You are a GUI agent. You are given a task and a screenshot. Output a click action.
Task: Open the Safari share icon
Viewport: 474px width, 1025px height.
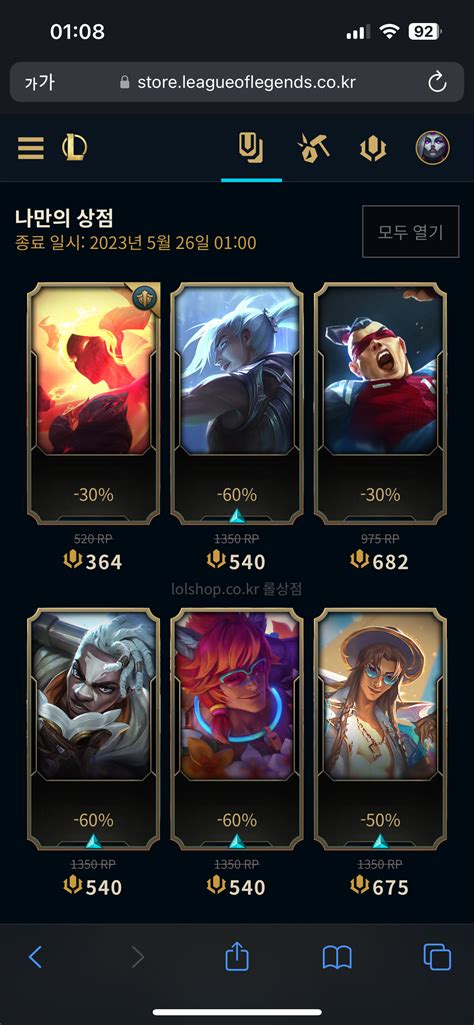tap(237, 956)
